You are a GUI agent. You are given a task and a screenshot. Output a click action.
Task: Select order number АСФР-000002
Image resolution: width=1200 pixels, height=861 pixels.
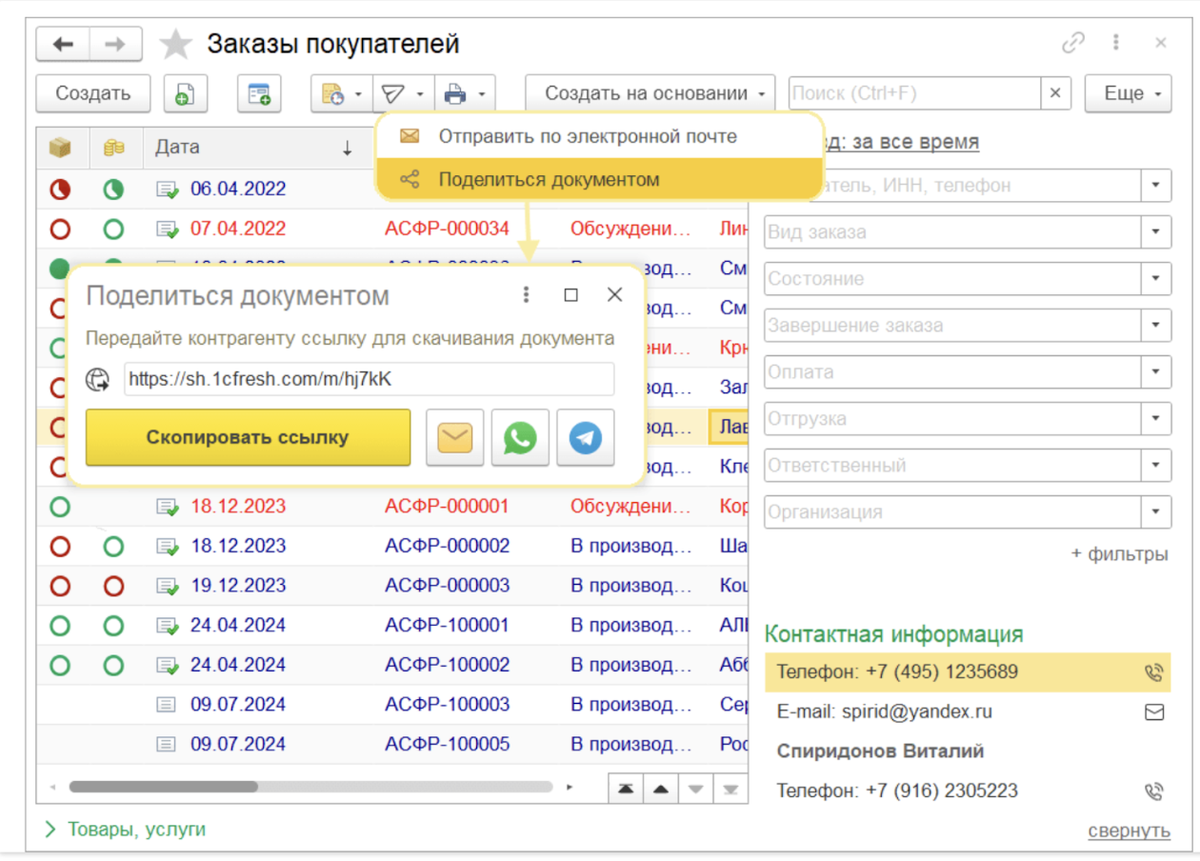tap(447, 546)
